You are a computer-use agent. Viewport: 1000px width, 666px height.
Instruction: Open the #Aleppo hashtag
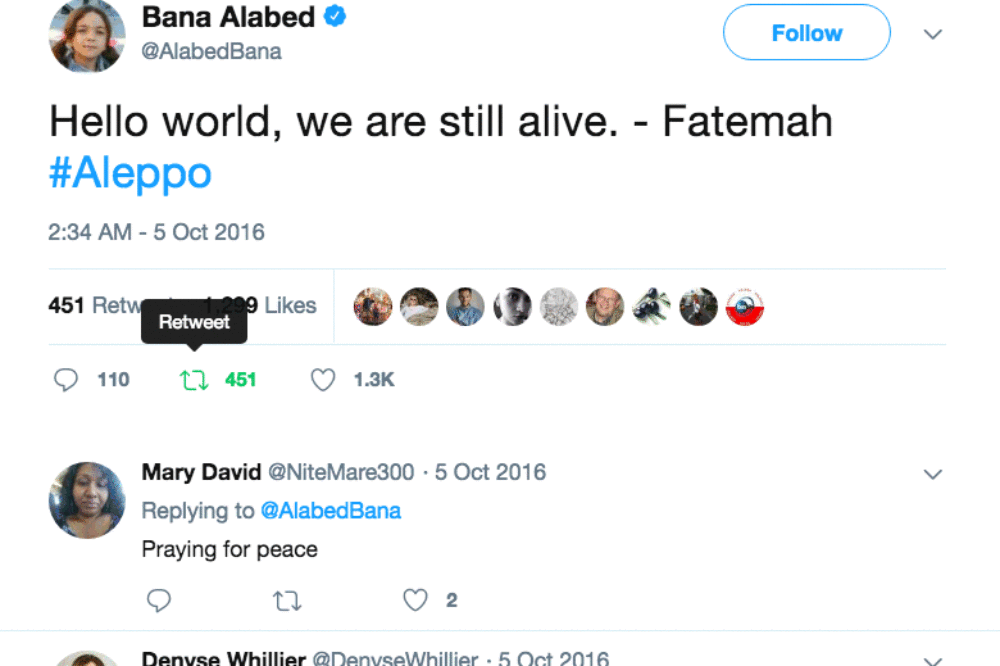pos(130,173)
